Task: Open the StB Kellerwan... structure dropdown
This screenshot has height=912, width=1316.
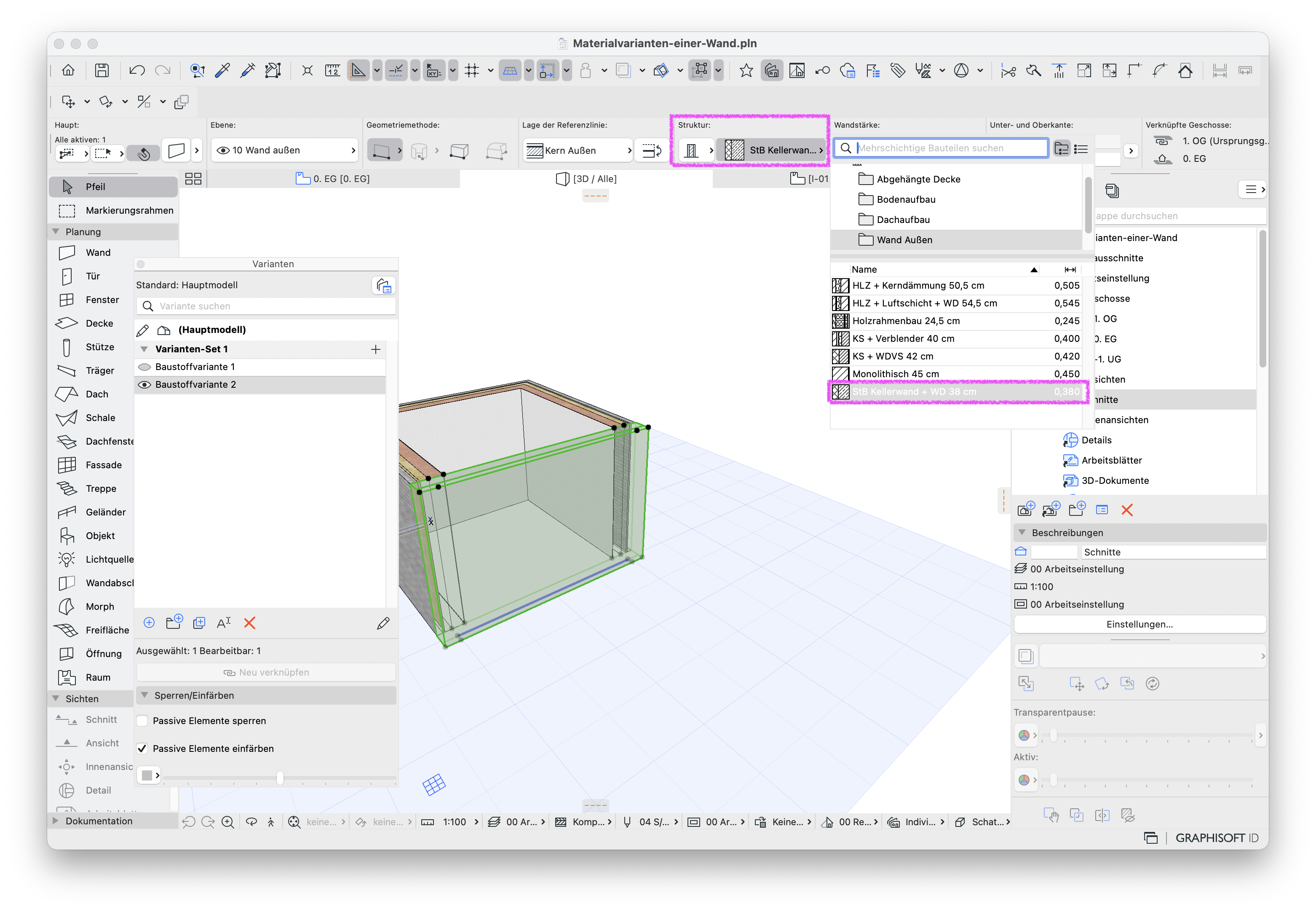Action: tap(772, 150)
